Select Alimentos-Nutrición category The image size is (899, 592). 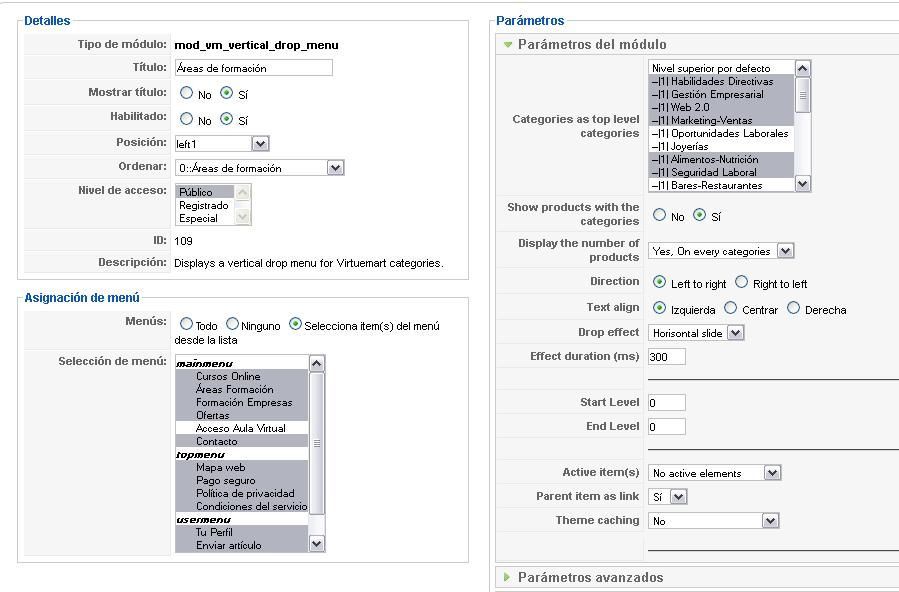722,159
